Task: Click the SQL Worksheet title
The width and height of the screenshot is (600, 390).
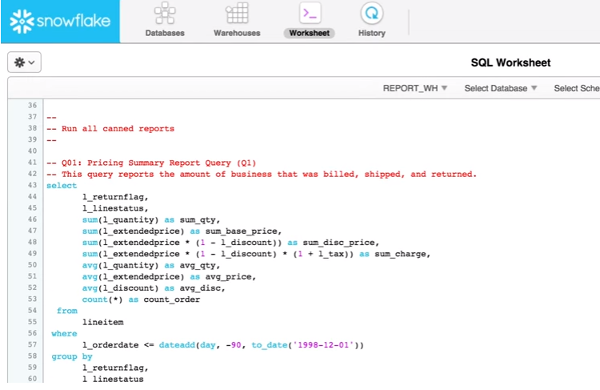Action: click(510, 63)
